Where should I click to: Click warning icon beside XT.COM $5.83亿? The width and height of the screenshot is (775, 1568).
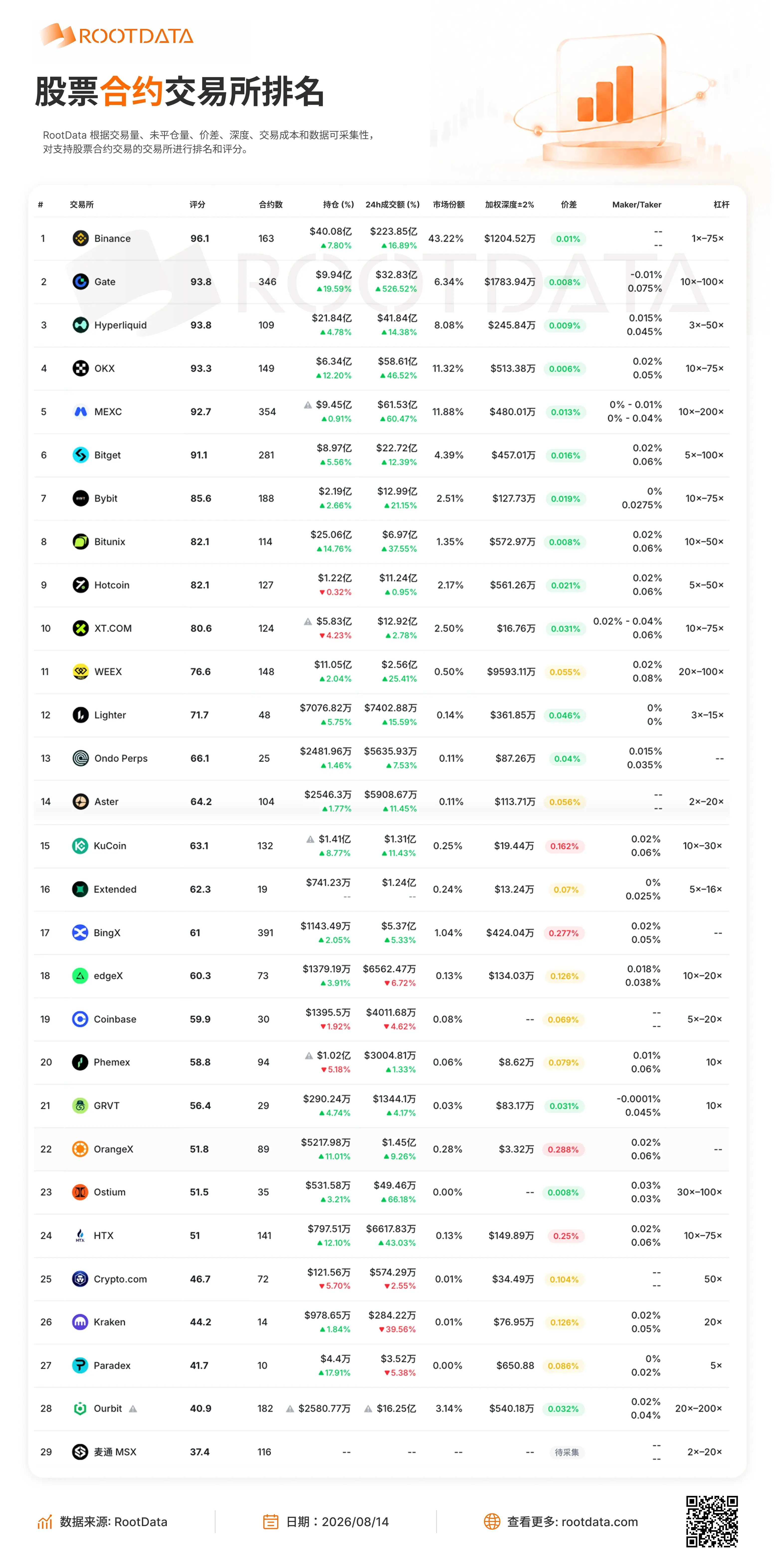point(308,621)
